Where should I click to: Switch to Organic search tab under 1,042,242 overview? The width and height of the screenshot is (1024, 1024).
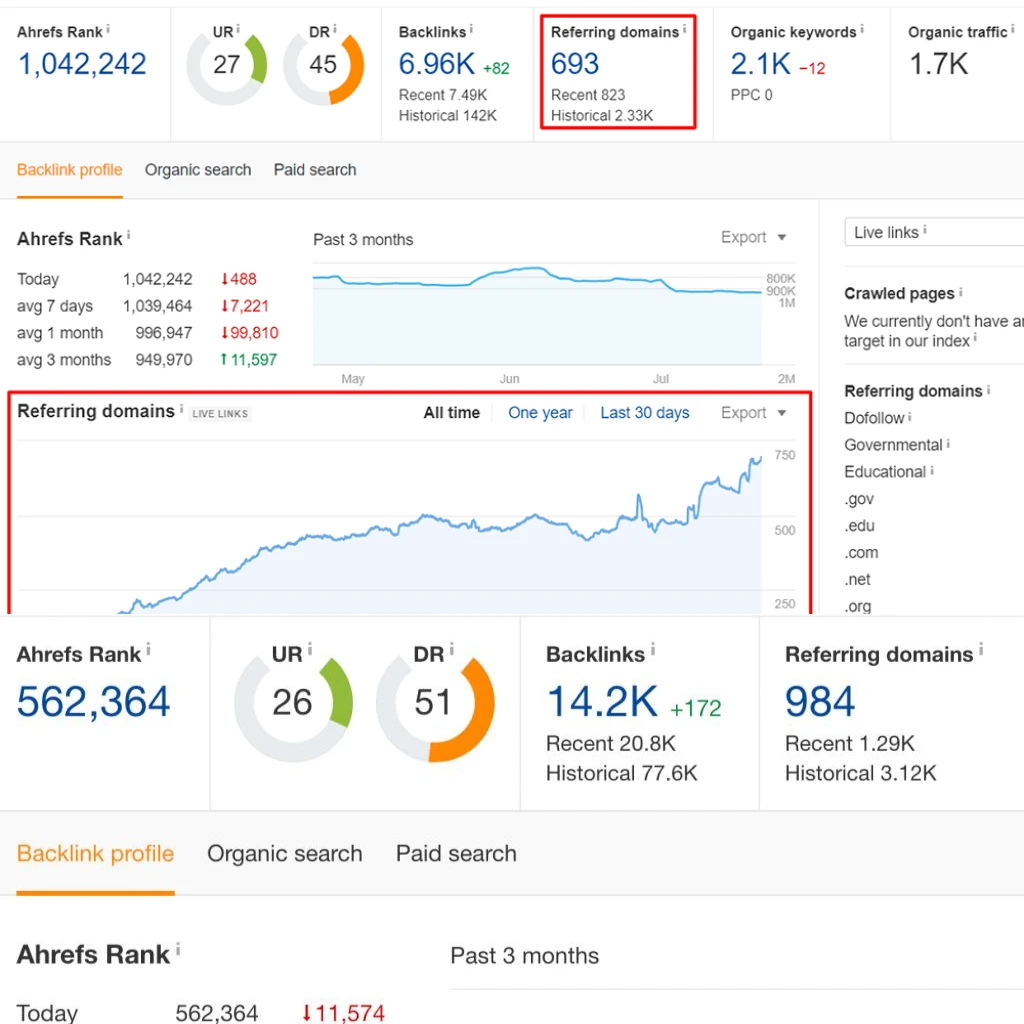[198, 170]
